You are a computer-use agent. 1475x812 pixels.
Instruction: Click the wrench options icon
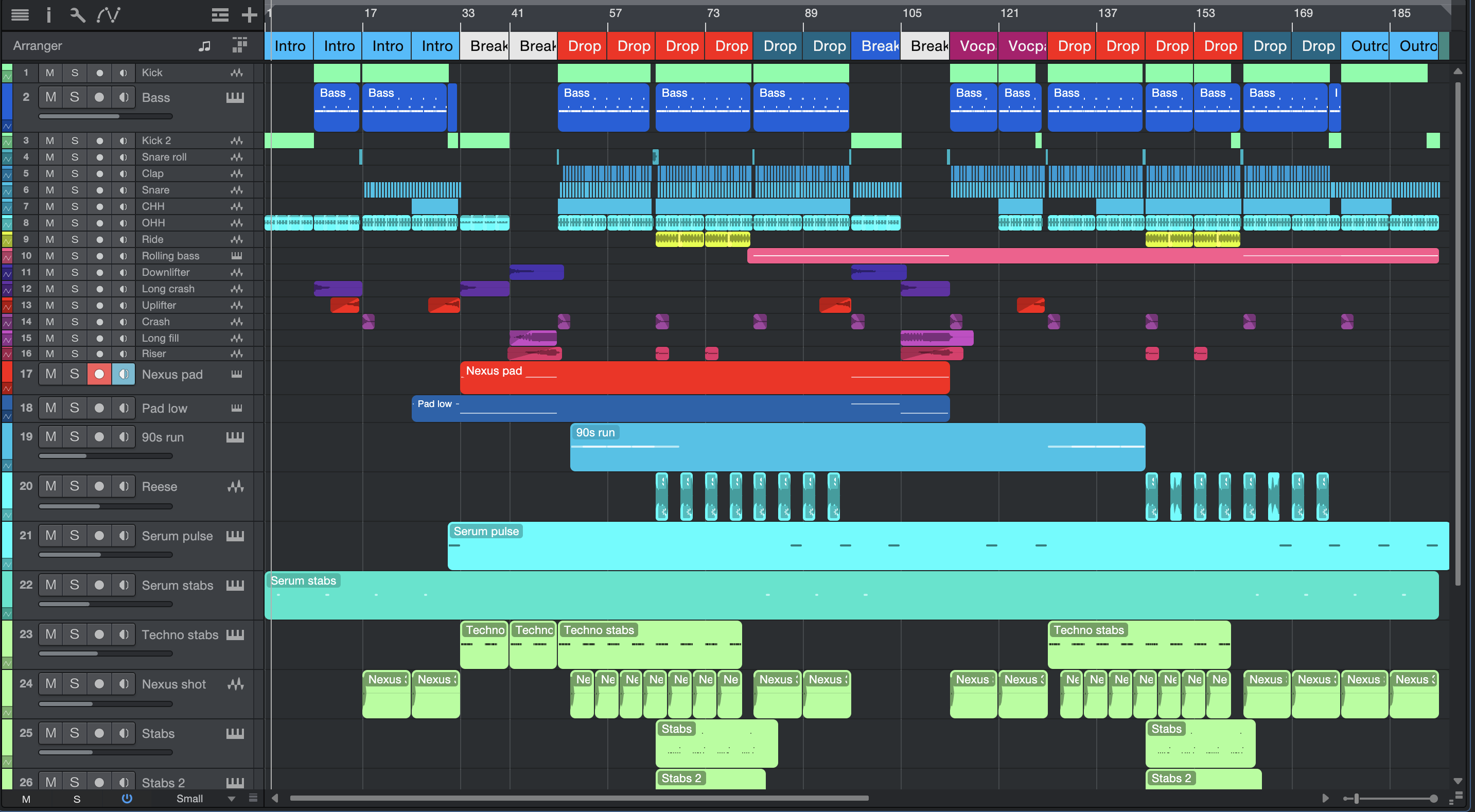pyautogui.click(x=77, y=15)
